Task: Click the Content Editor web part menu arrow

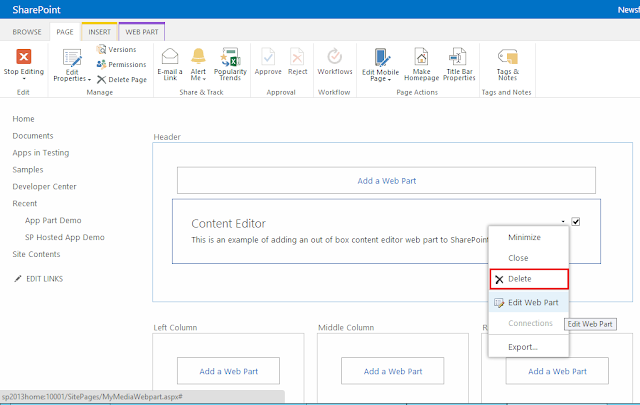Action: click(x=563, y=222)
